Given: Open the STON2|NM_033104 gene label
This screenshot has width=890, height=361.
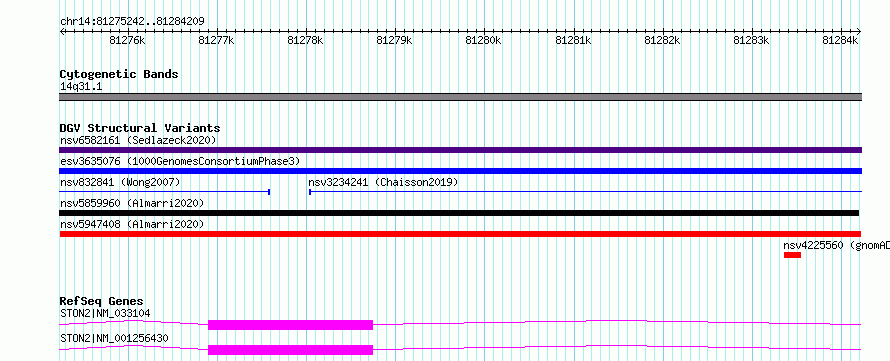Looking at the screenshot, I should [x=105, y=313].
